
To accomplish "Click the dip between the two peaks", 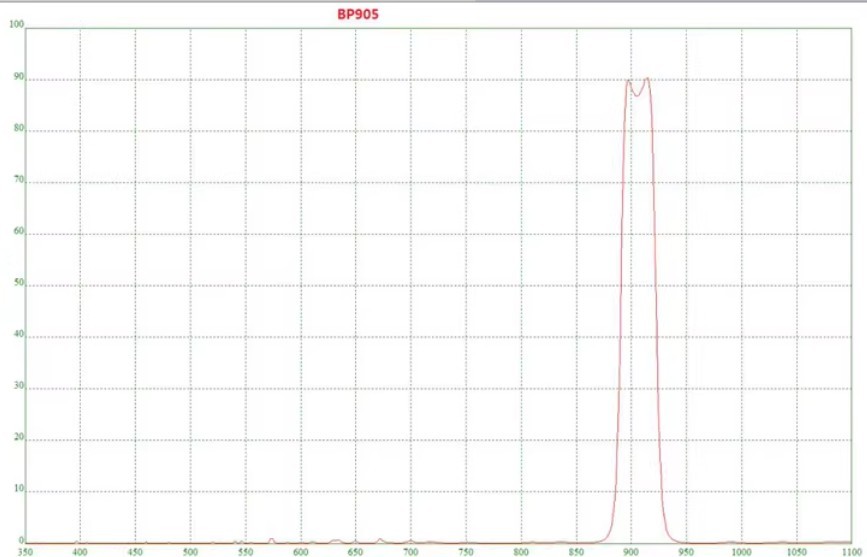I will (637, 95).
